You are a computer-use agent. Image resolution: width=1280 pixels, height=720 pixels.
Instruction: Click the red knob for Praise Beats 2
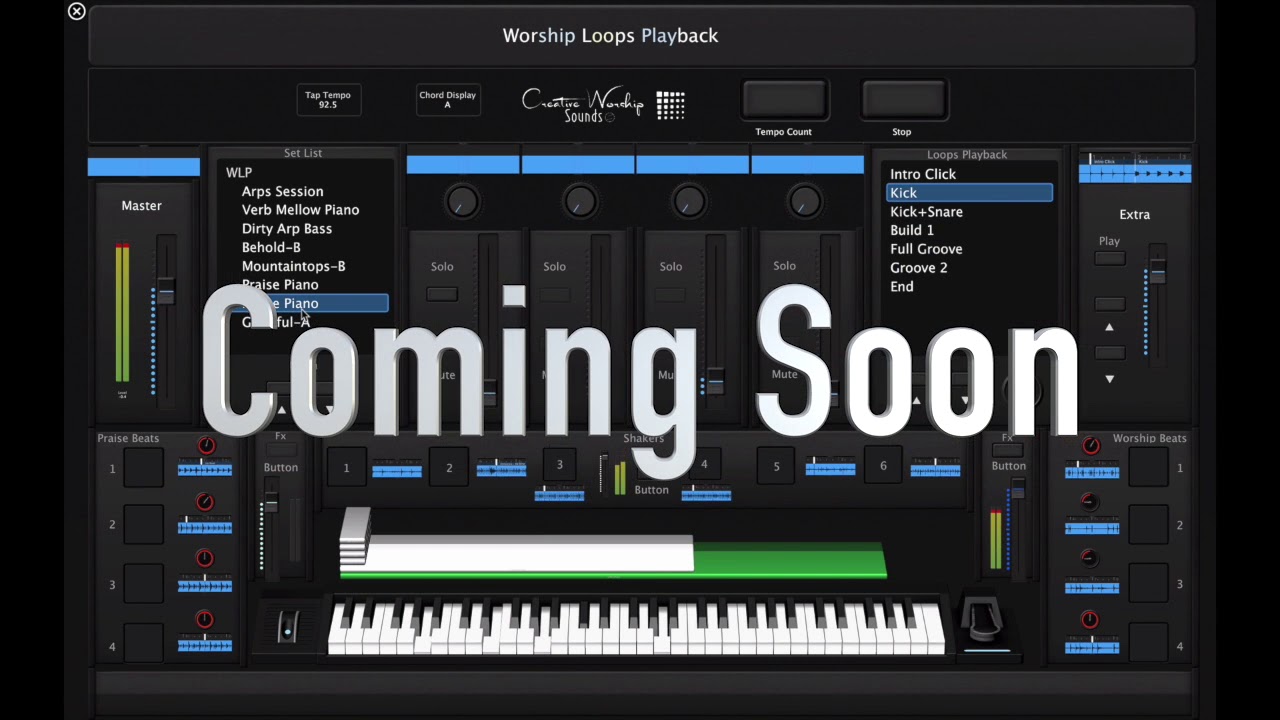point(204,502)
